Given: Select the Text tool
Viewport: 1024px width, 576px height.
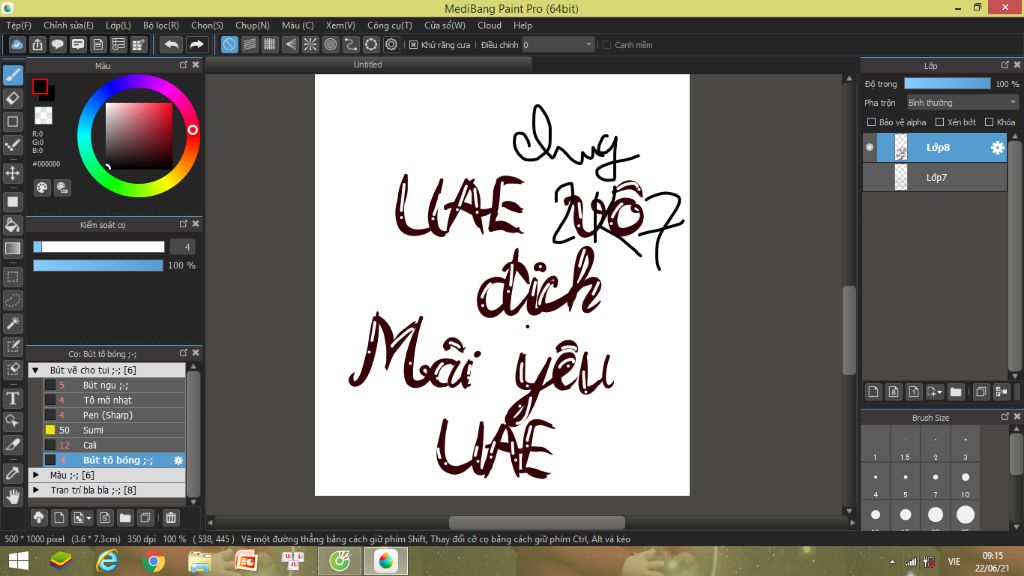Looking at the screenshot, I should pyautogui.click(x=12, y=398).
